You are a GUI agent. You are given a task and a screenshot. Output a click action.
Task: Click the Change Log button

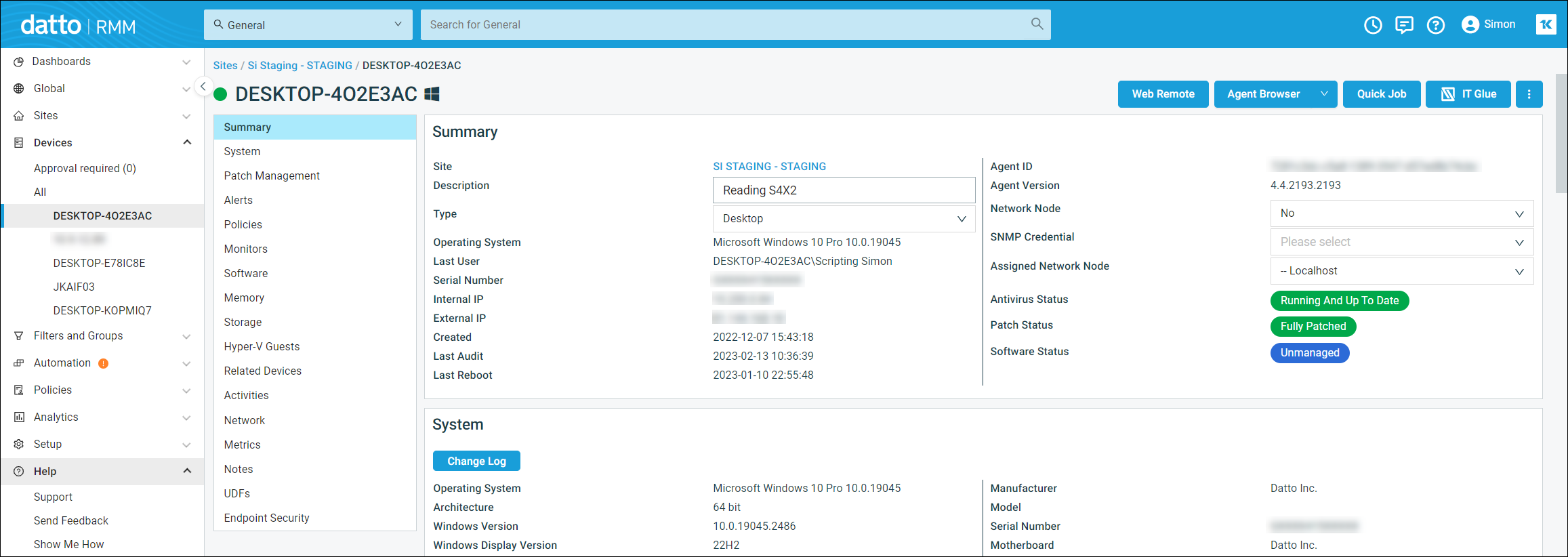click(x=476, y=461)
